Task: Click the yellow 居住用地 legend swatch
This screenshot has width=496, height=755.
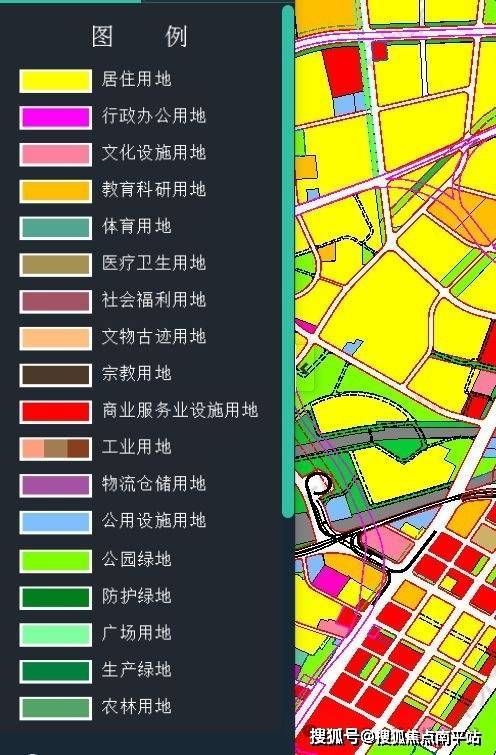Action: 55,81
